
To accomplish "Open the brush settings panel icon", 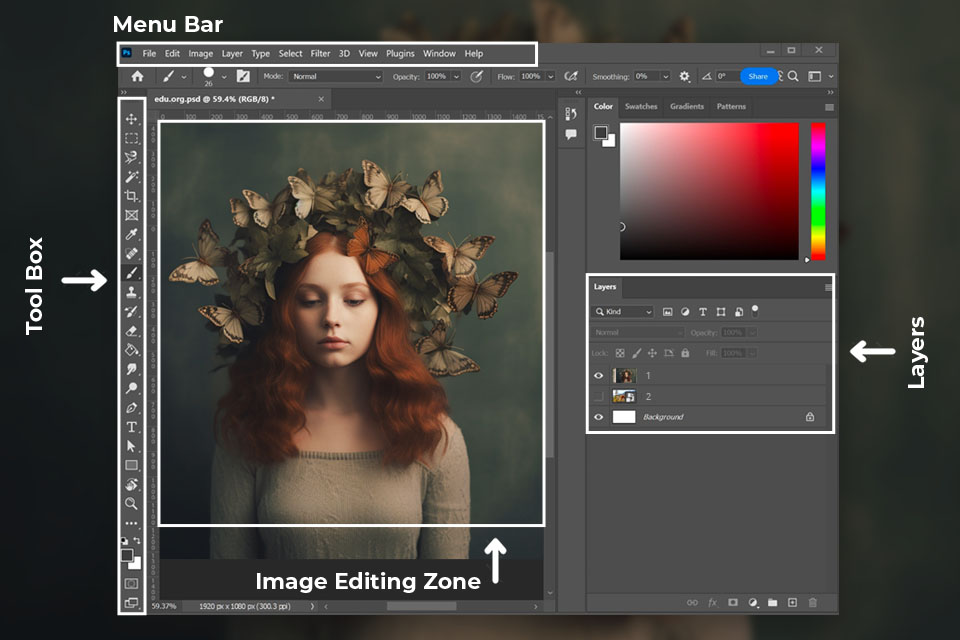I will (x=243, y=76).
